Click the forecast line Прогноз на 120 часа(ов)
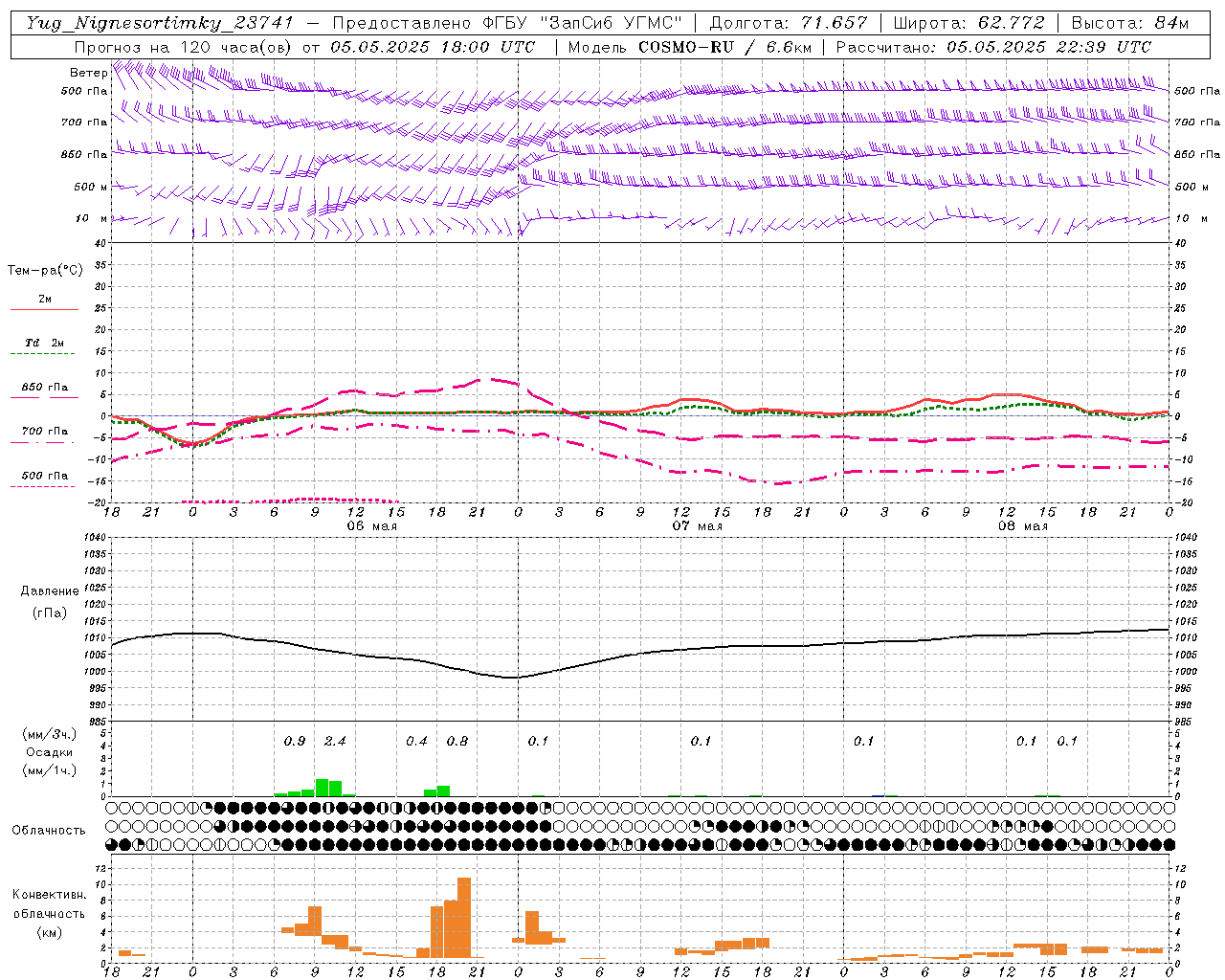This screenshot has height=980, width=1225. pyautogui.click(x=184, y=47)
